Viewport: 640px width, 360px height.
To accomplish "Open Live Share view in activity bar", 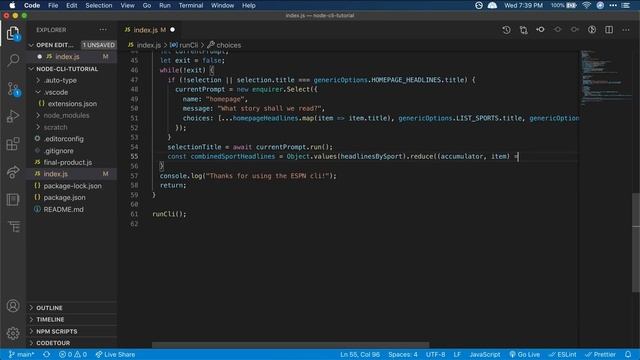I will pyautogui.click(x=13, y=171).
